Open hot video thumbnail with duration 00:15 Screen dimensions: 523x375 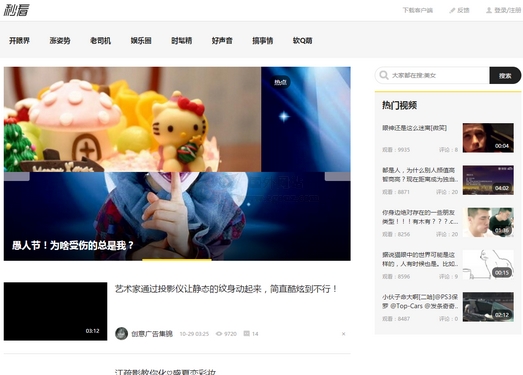pos(488,265)
